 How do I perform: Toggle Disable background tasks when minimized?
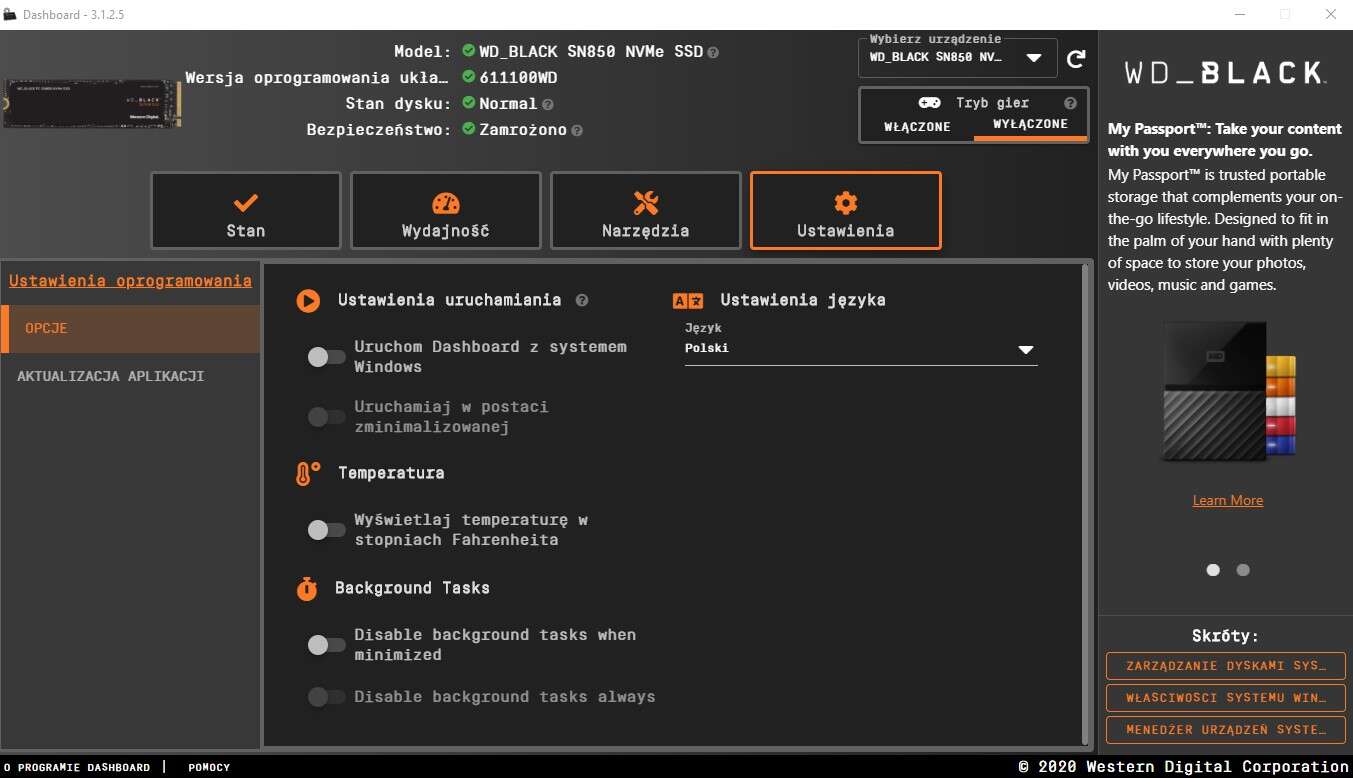(x=326, y=645)
